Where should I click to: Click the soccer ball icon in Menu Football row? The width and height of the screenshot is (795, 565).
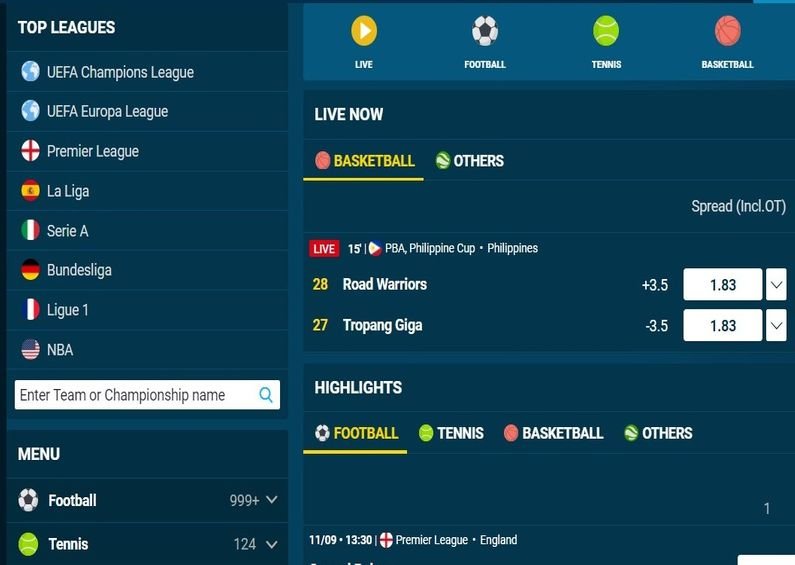tap(28, 500)
